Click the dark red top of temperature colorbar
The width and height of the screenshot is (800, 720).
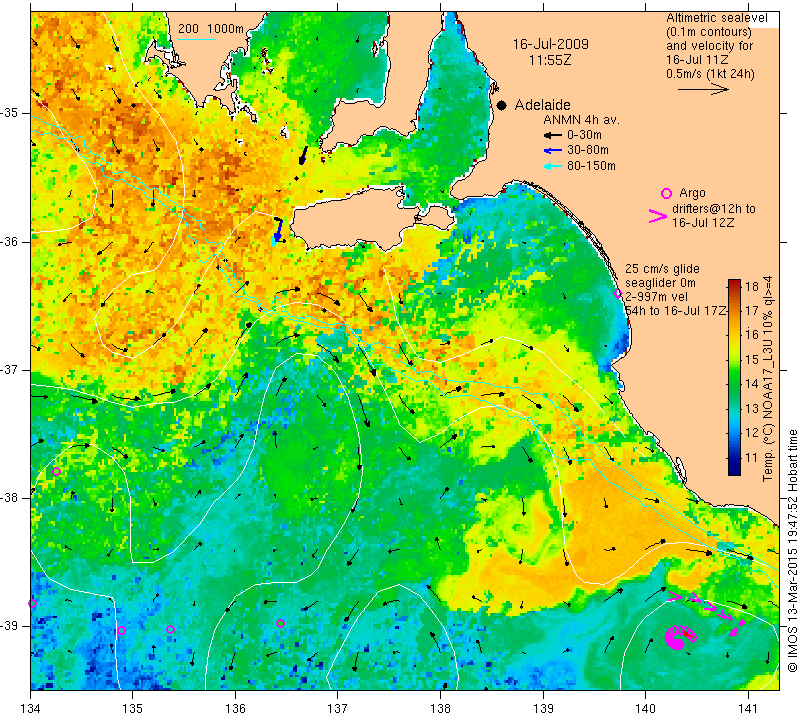[734, 284]
